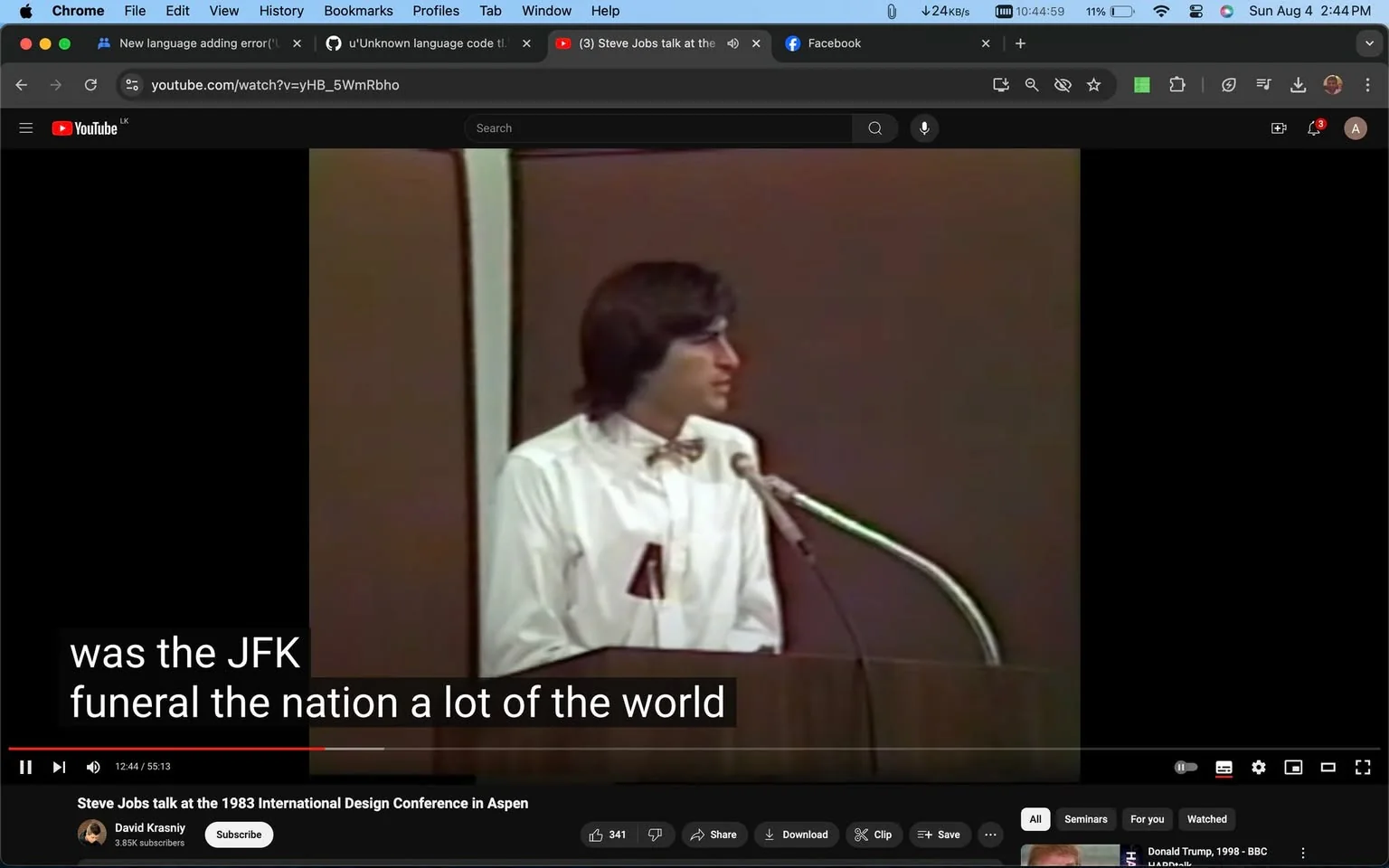1389x868 pixels.
Task: Open the Create video button
Action: pyautogui.click(x=1279, y=128)
